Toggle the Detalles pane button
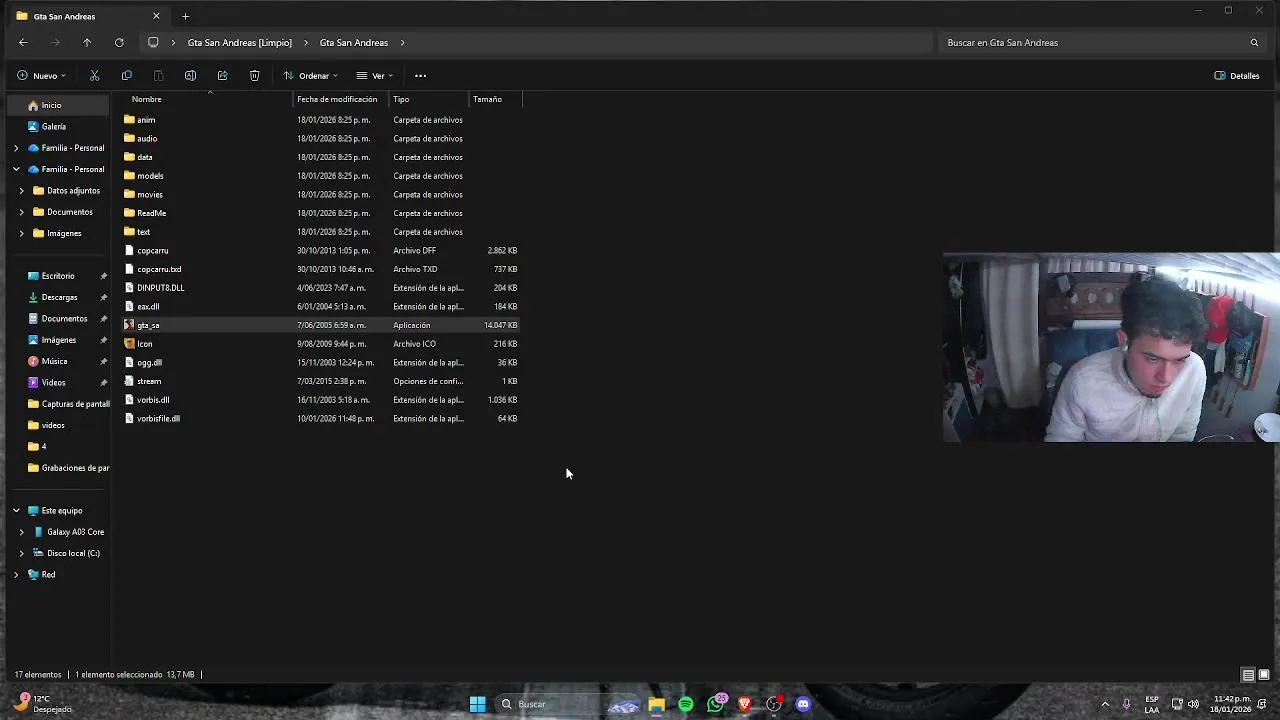The height and width of the screenshot is (720, 1280). coord(1236,76)
